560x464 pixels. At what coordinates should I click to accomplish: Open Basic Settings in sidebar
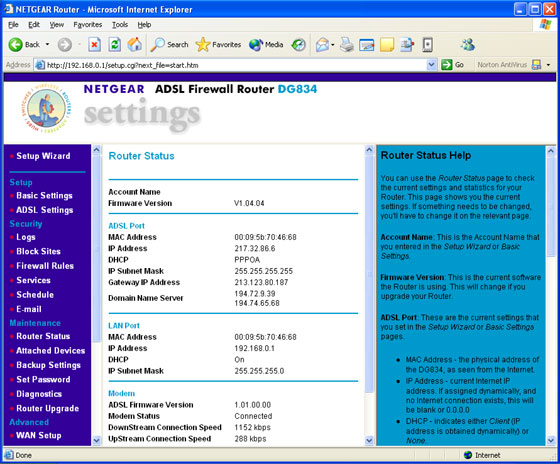pyautogui.click(x=44, y=195)
